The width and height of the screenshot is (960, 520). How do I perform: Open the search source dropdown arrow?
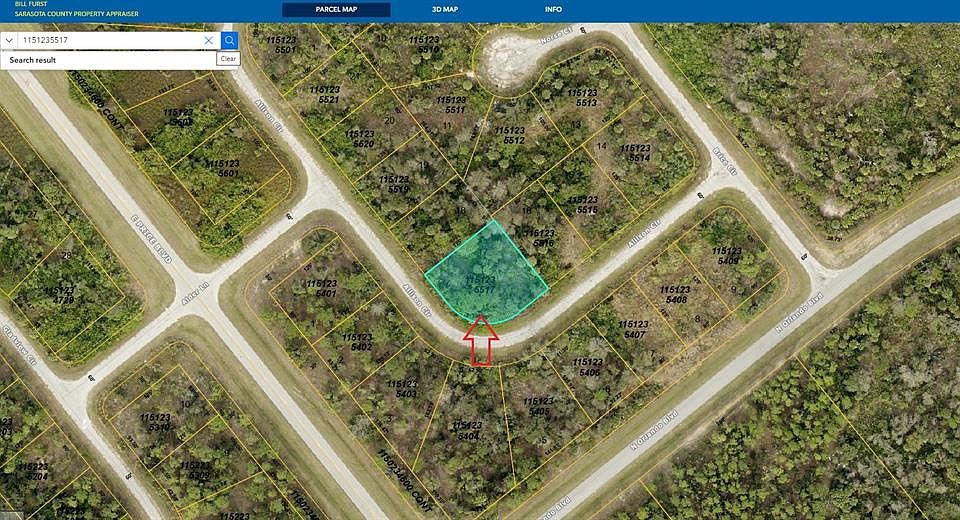9,40
